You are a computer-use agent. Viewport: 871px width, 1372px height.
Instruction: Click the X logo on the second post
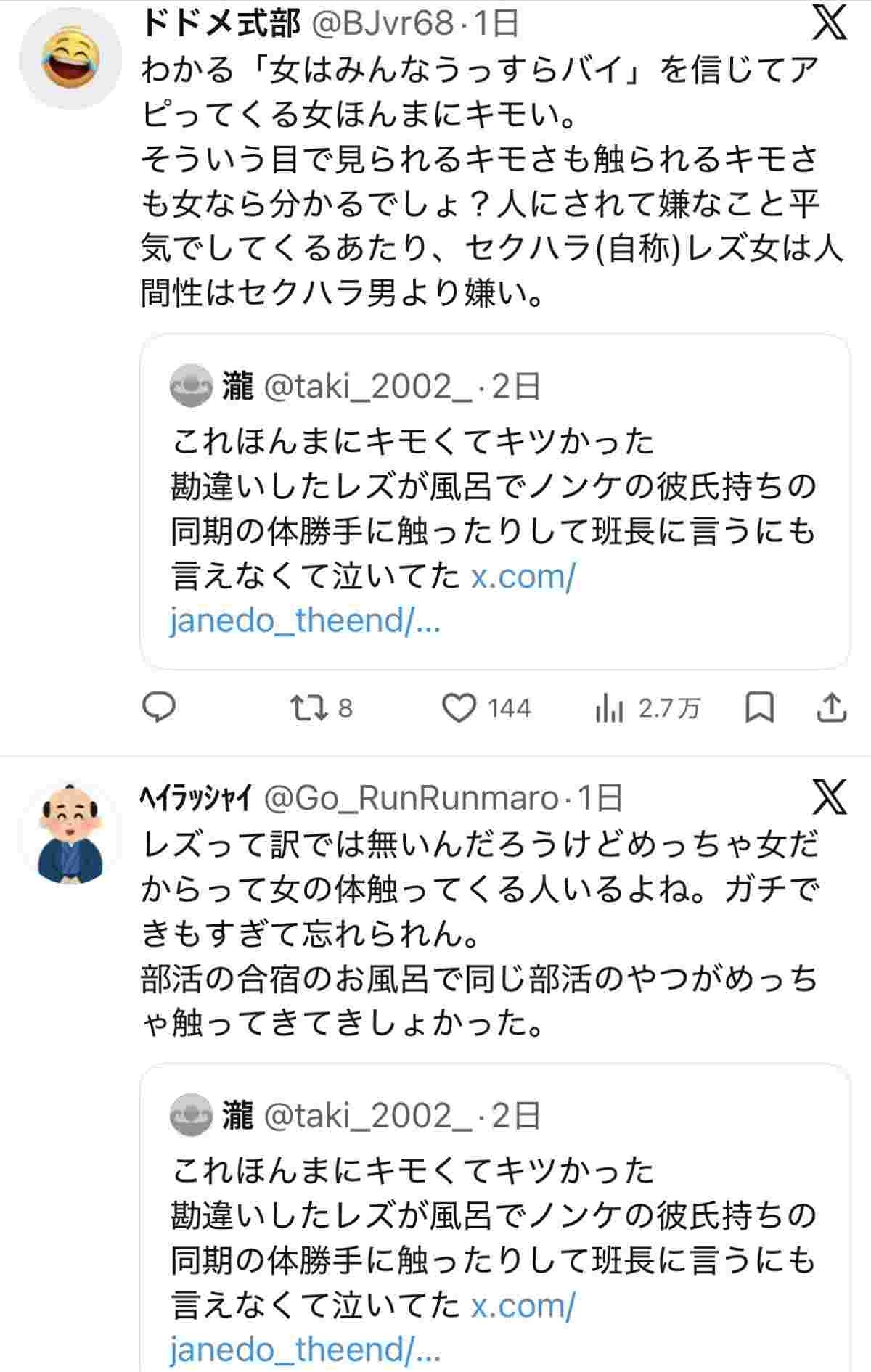click(830, 797)
